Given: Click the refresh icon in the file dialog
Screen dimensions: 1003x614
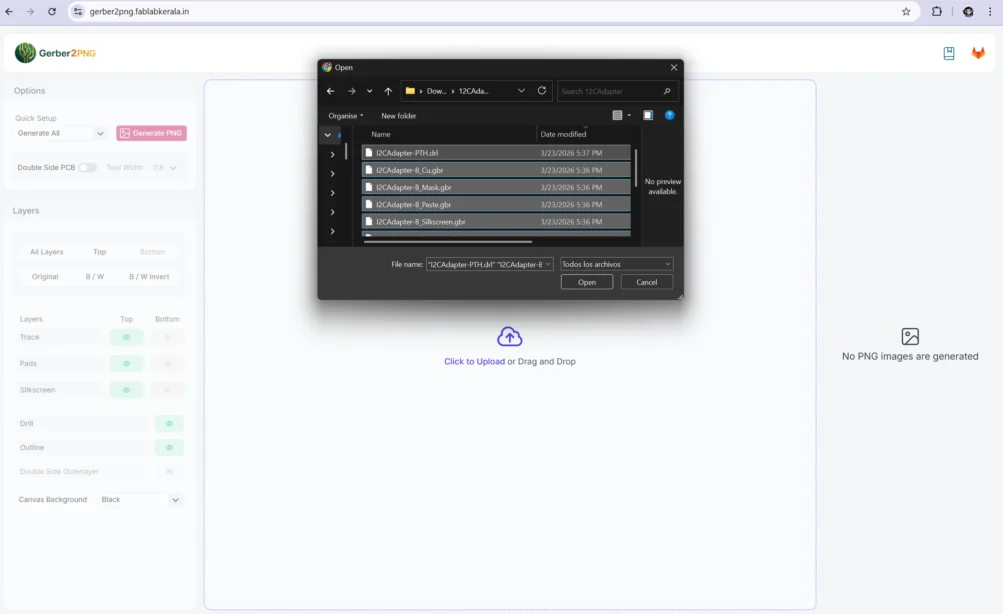Looking at the screenshot, I should pyautogui.click(x=540, y=90).
